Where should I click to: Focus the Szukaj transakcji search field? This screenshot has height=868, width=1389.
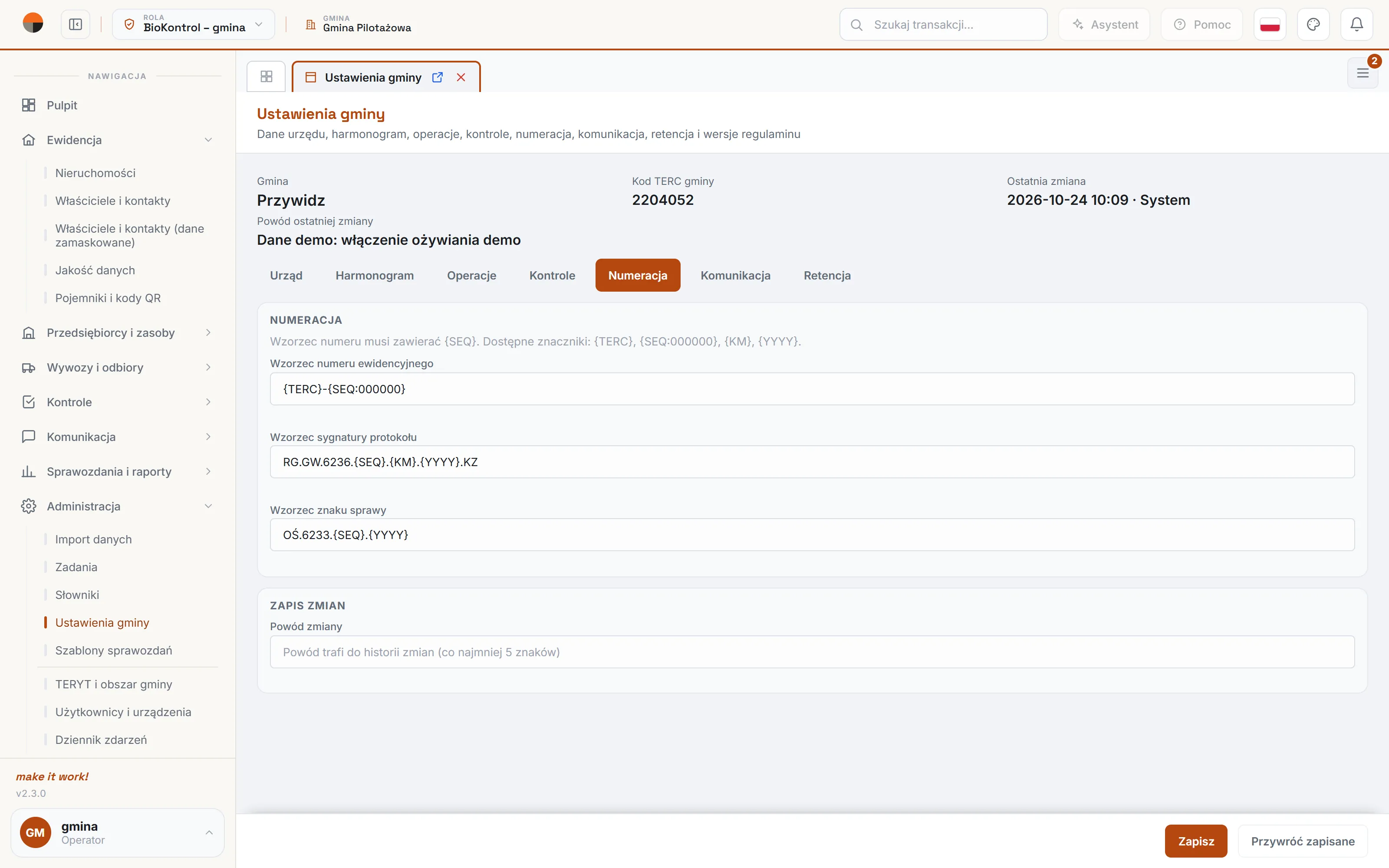(943, 25)
